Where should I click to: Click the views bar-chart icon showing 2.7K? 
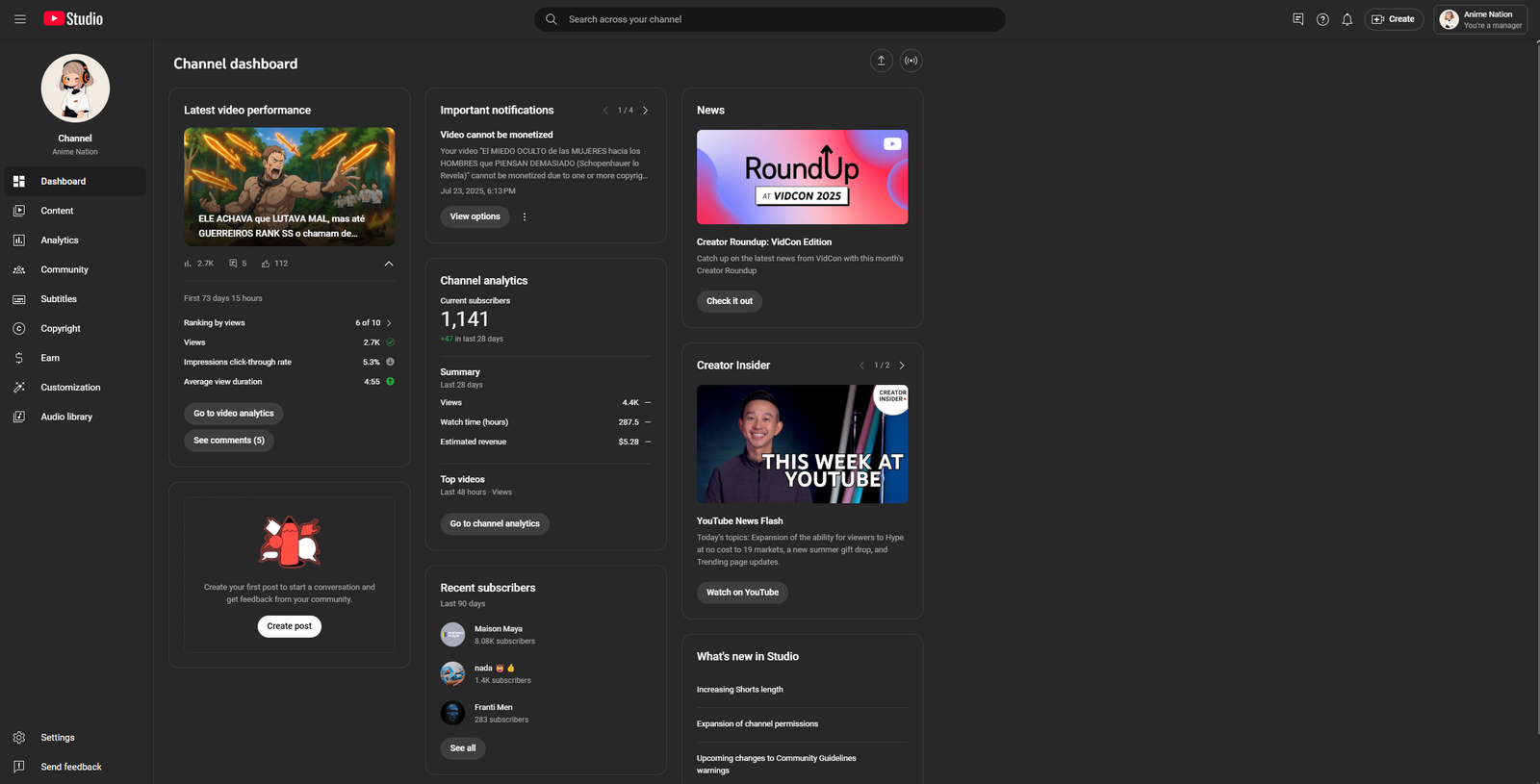tap(188, 264)
